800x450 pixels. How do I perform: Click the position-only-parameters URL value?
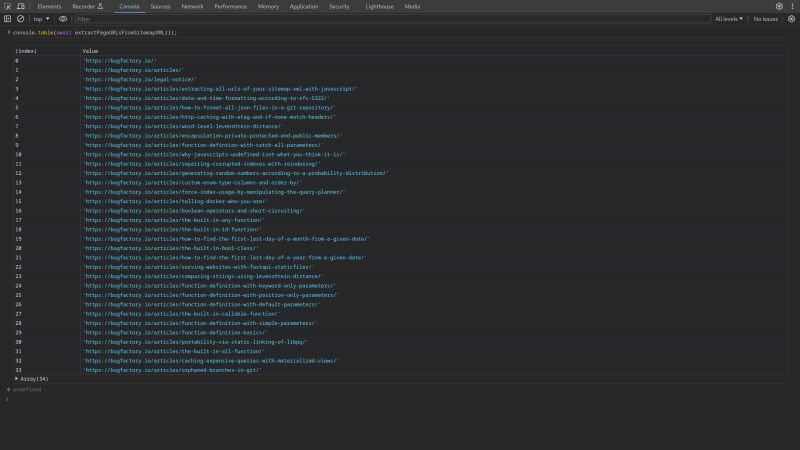[211, 295]
